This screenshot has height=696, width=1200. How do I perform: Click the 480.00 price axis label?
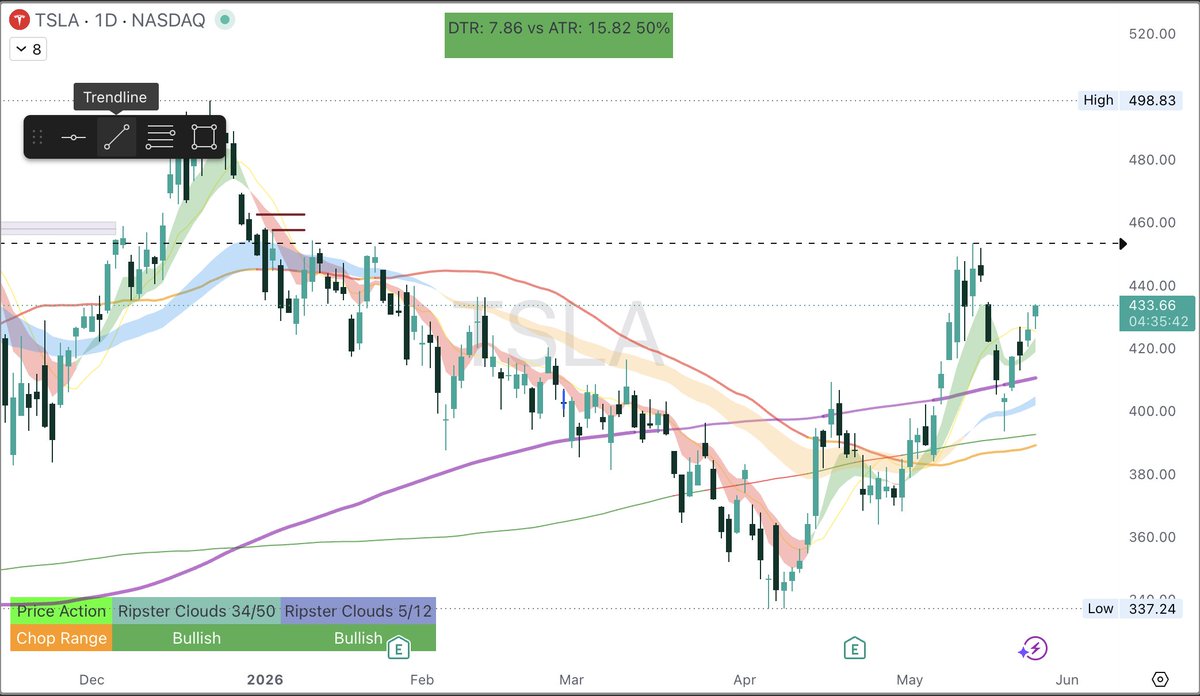pyautogui.click(x=1150, y=159)
